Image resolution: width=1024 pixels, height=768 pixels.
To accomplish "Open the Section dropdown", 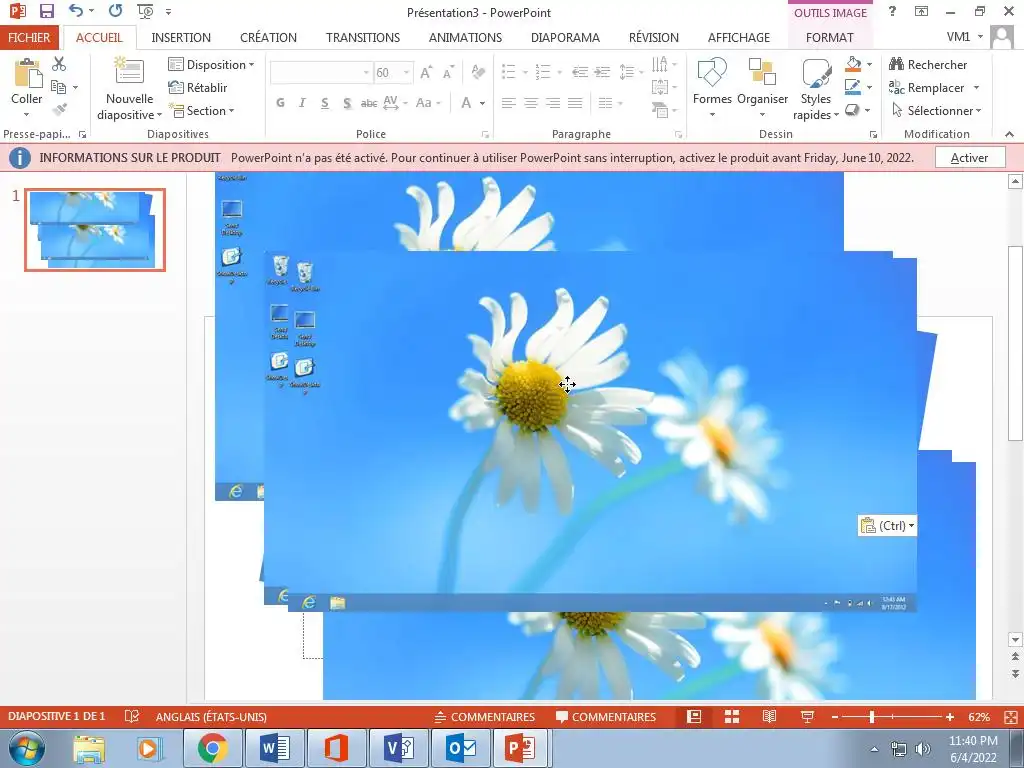I will click(201, 110).
